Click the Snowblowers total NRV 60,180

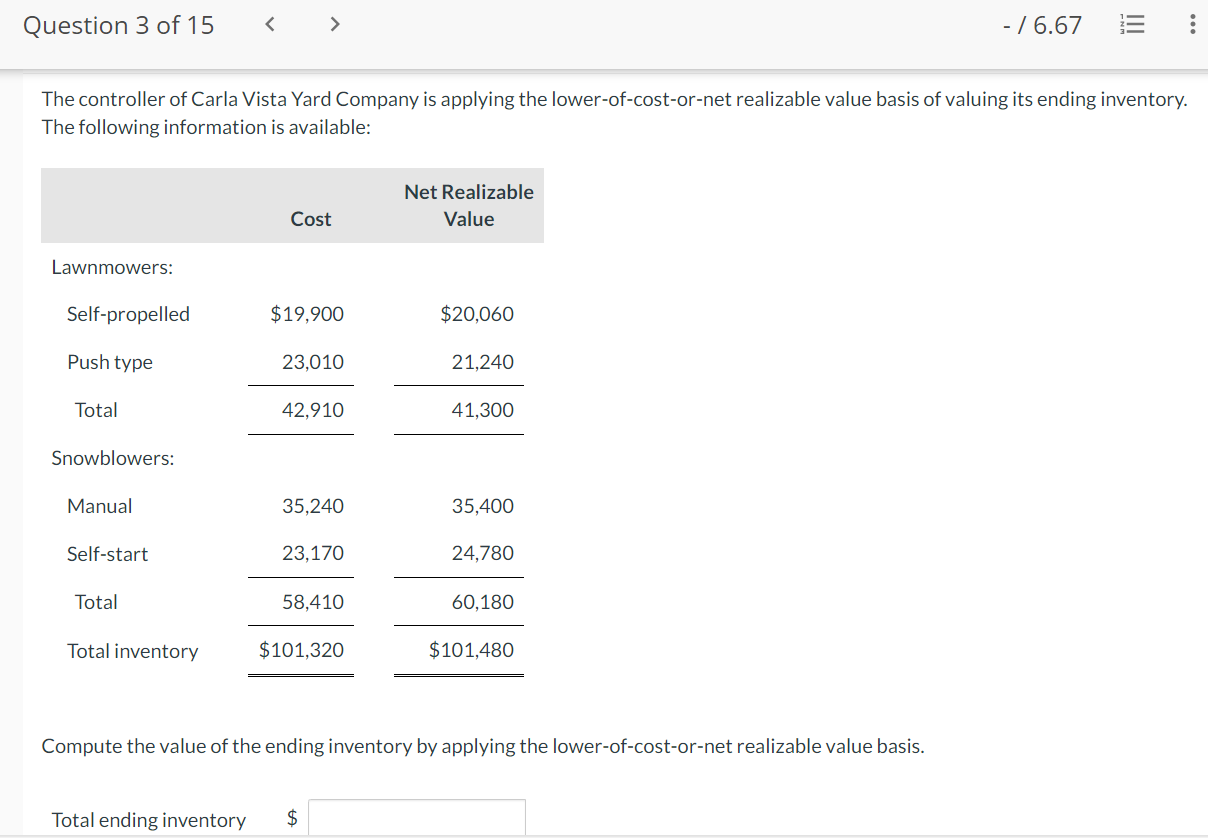[x=483, y=602]
